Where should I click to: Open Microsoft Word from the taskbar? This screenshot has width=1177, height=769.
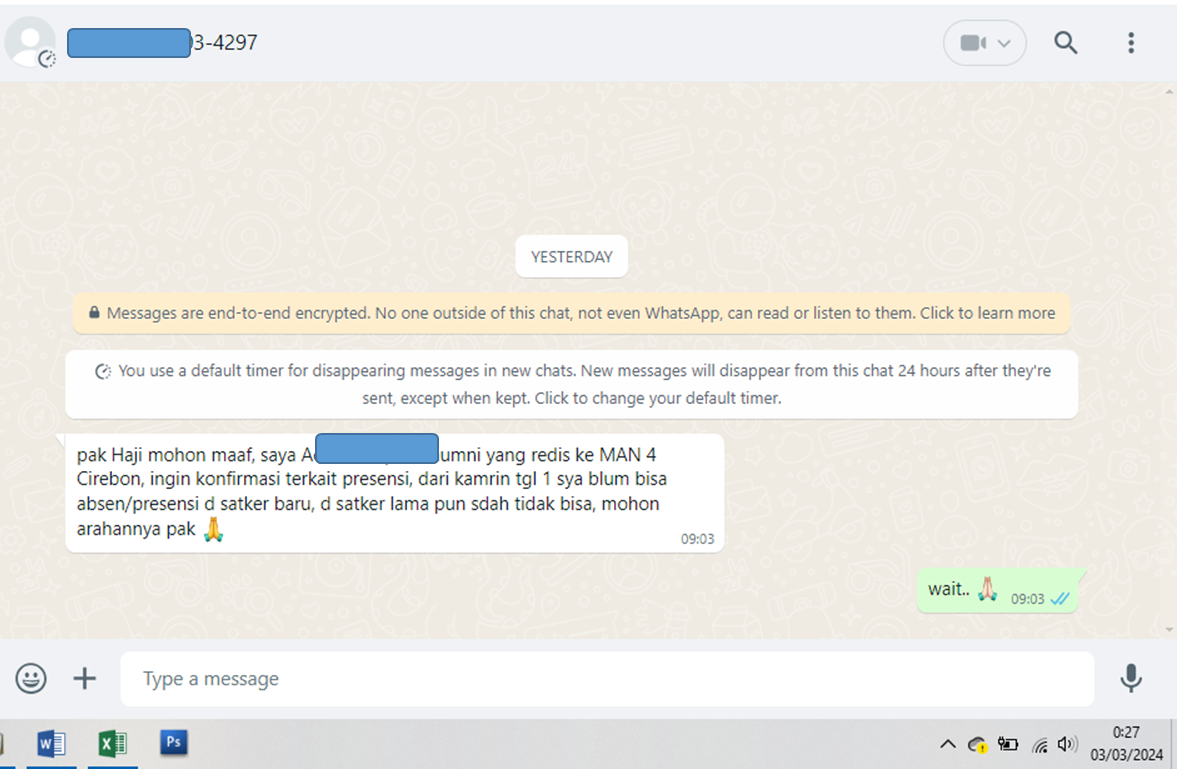pos(51,744)
